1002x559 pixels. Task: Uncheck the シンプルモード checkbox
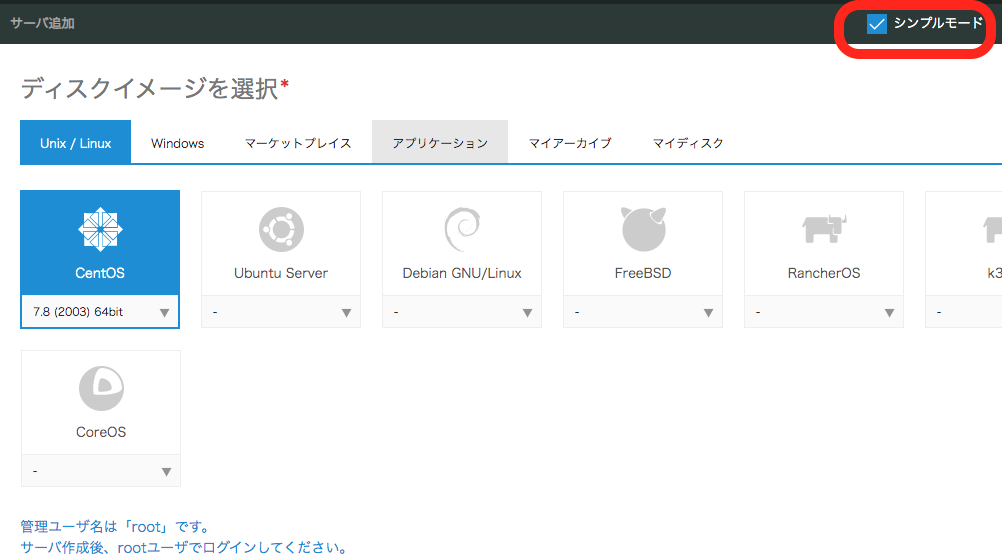pos(877,24)
